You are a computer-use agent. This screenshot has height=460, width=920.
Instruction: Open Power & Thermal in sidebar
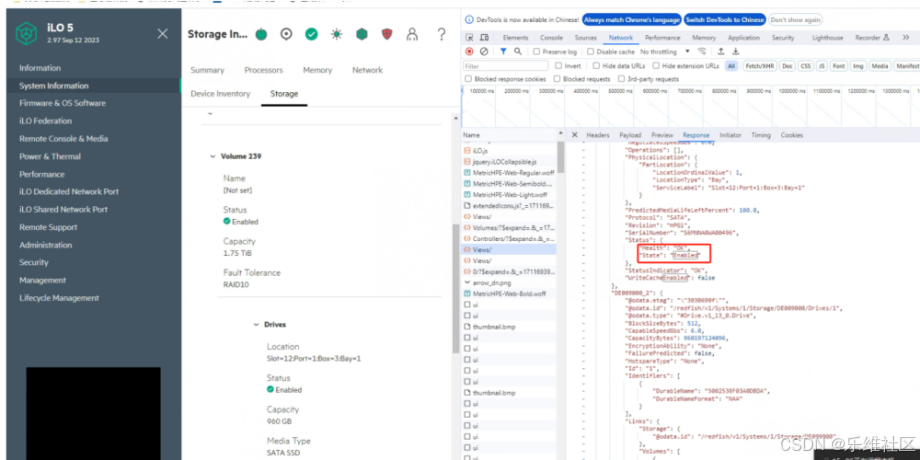tap(50, 157)
